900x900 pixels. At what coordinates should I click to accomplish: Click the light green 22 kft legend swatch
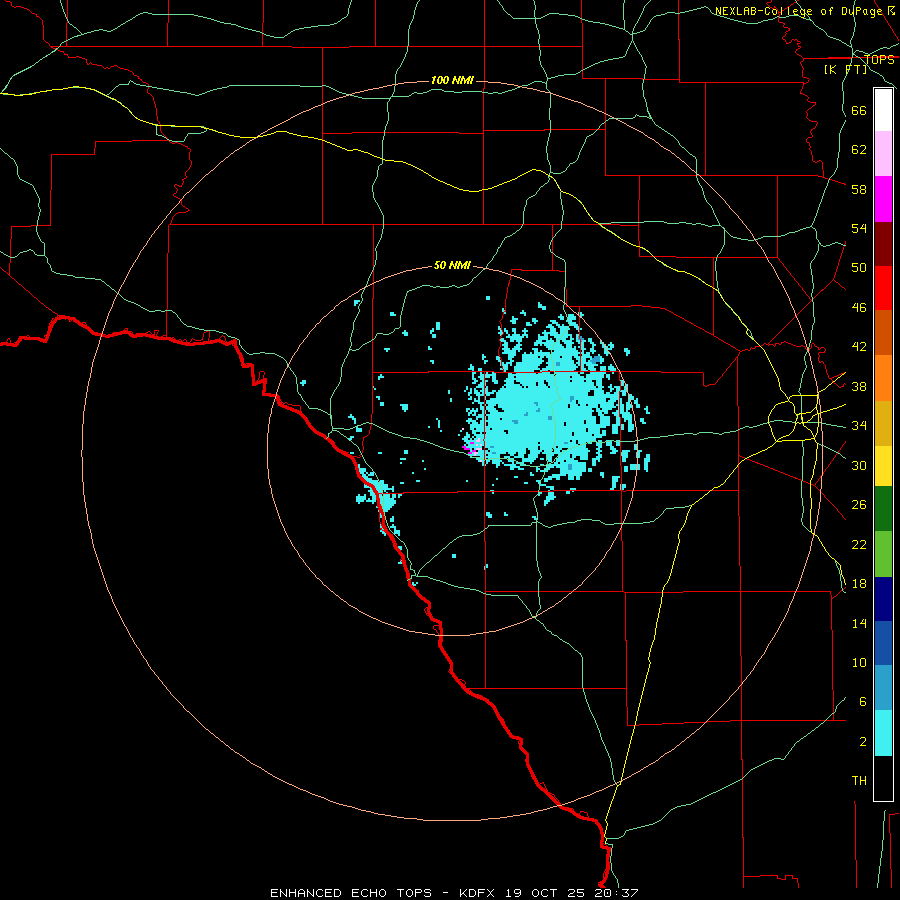[883, 554]
